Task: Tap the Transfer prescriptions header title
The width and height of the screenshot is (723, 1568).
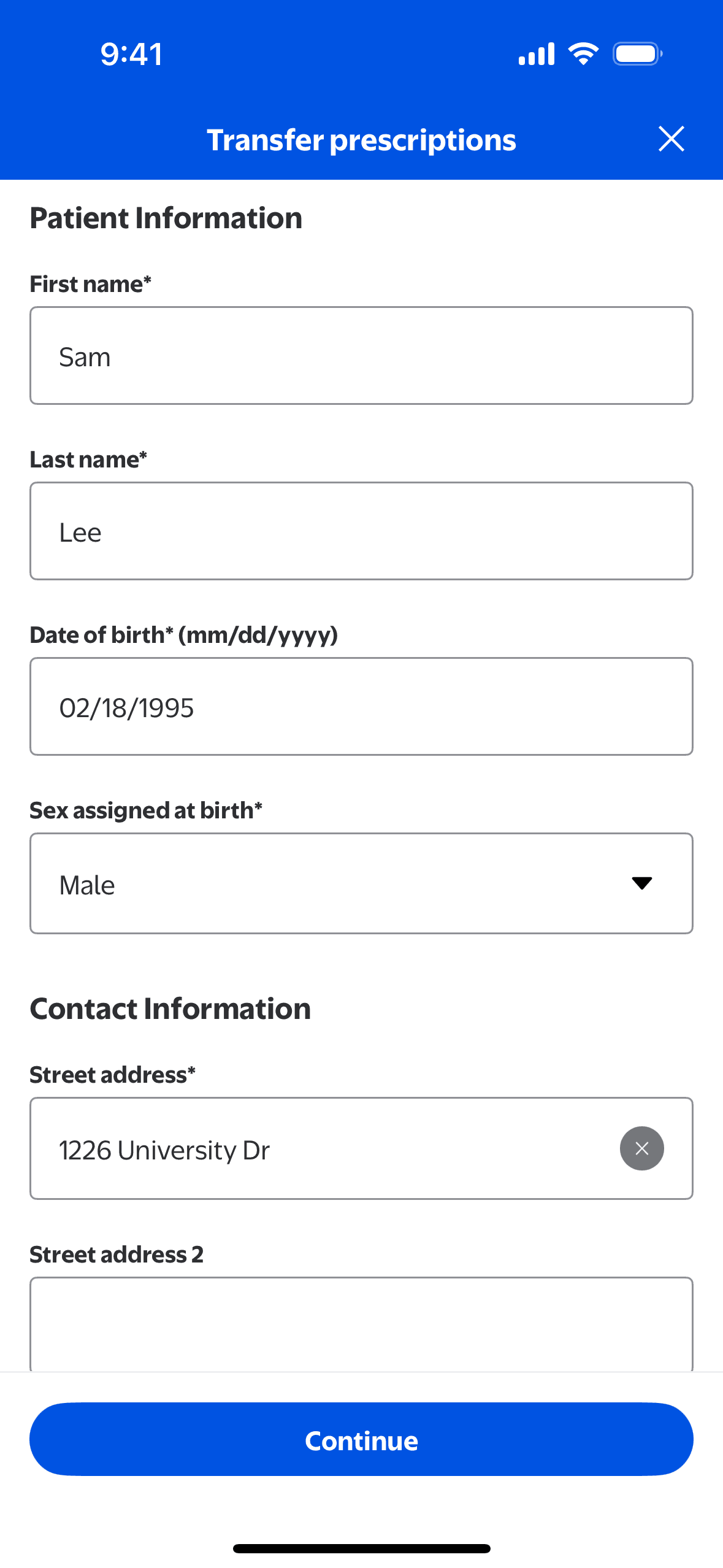Action: click(x=361, y=140)
